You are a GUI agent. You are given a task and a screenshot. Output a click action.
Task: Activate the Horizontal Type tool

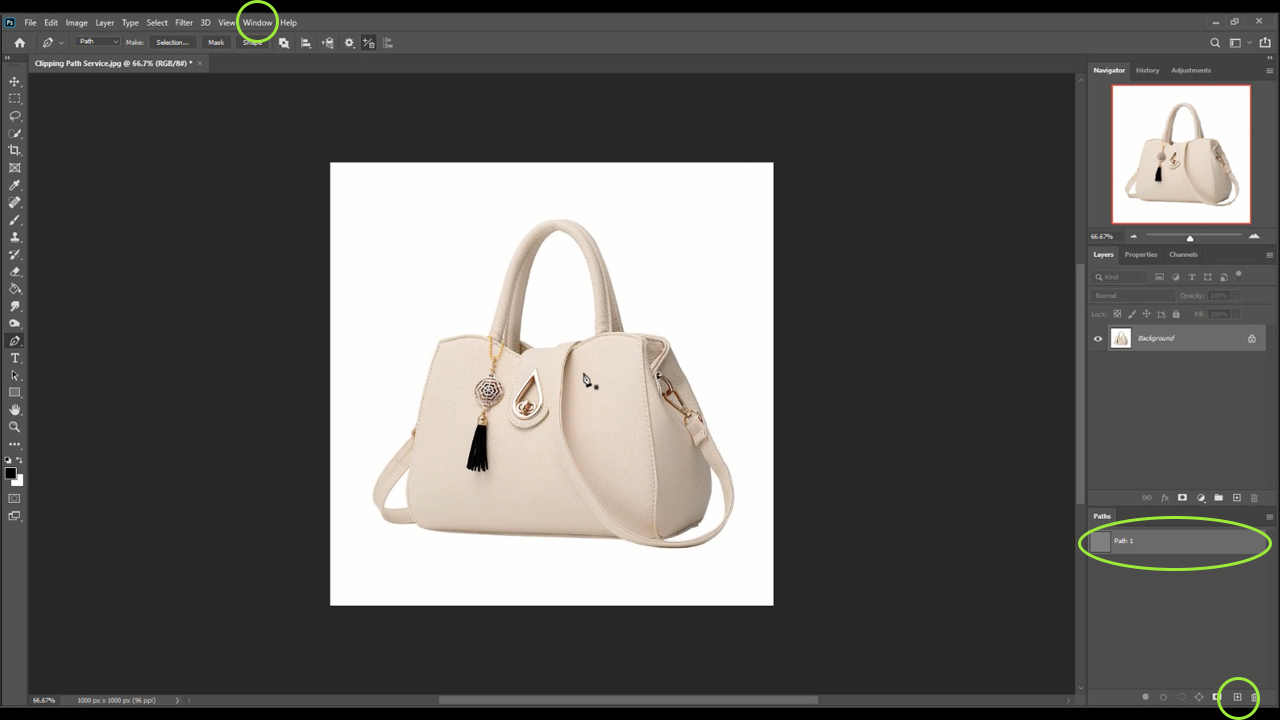click(x=14, y=358)
